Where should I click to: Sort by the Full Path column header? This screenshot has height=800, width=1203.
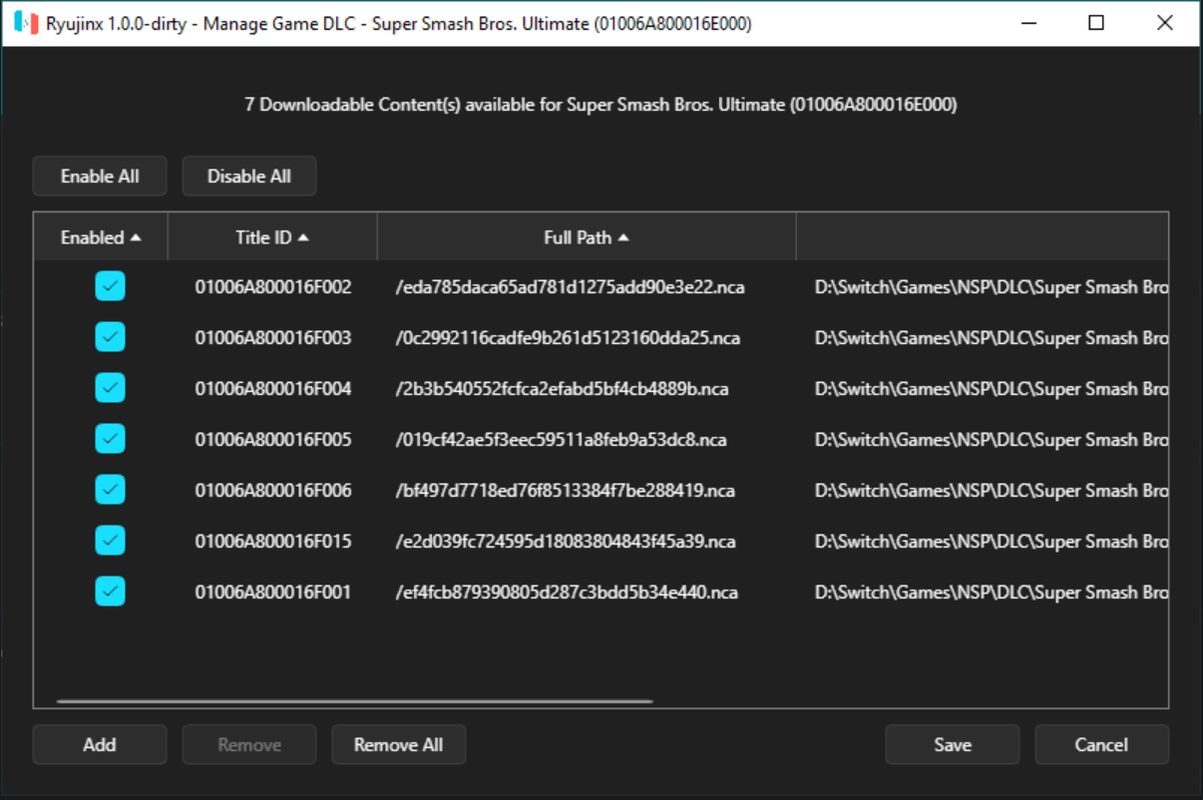tap(586, 237)
